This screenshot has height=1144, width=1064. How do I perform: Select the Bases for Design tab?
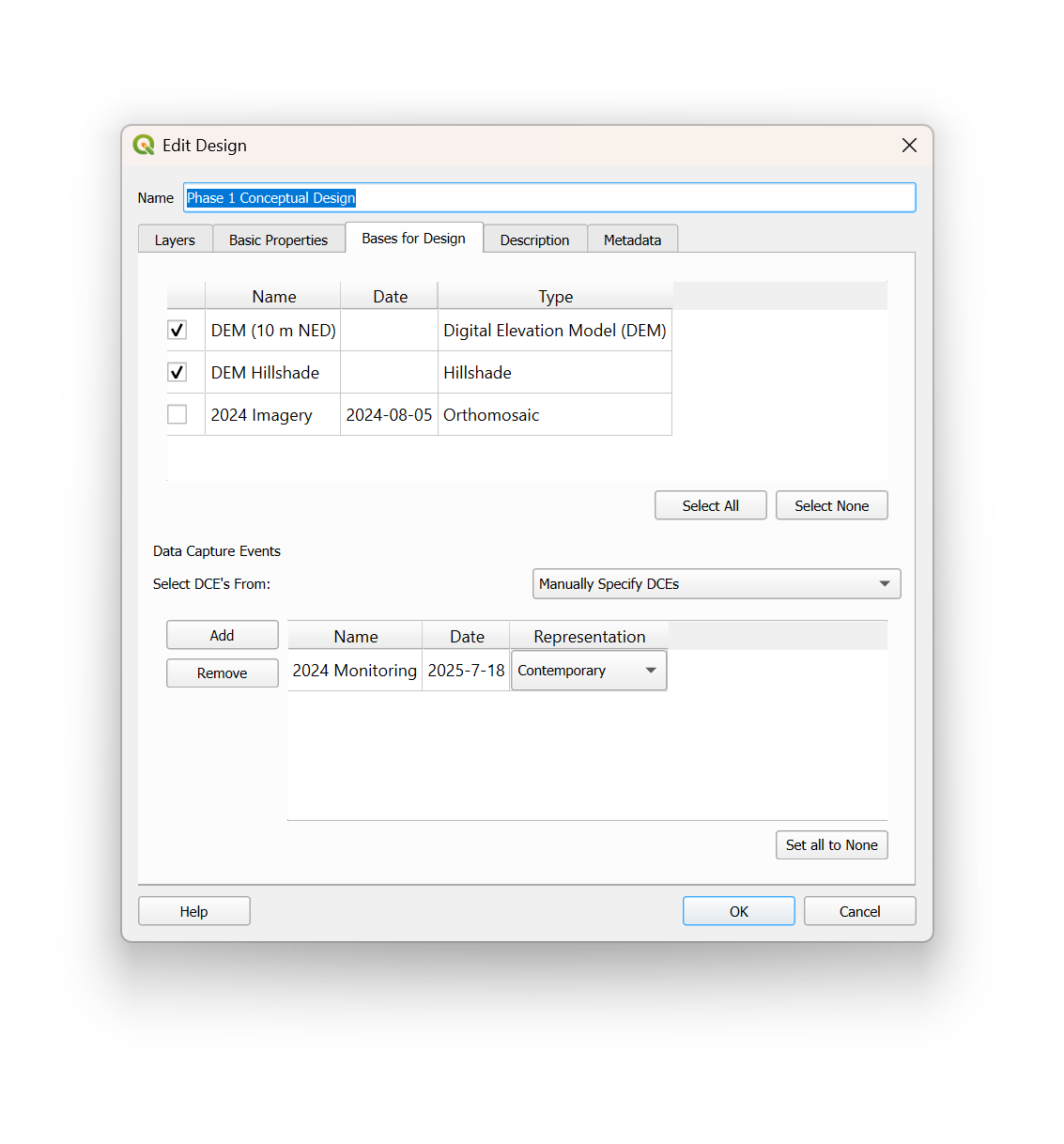coord(414,238)
